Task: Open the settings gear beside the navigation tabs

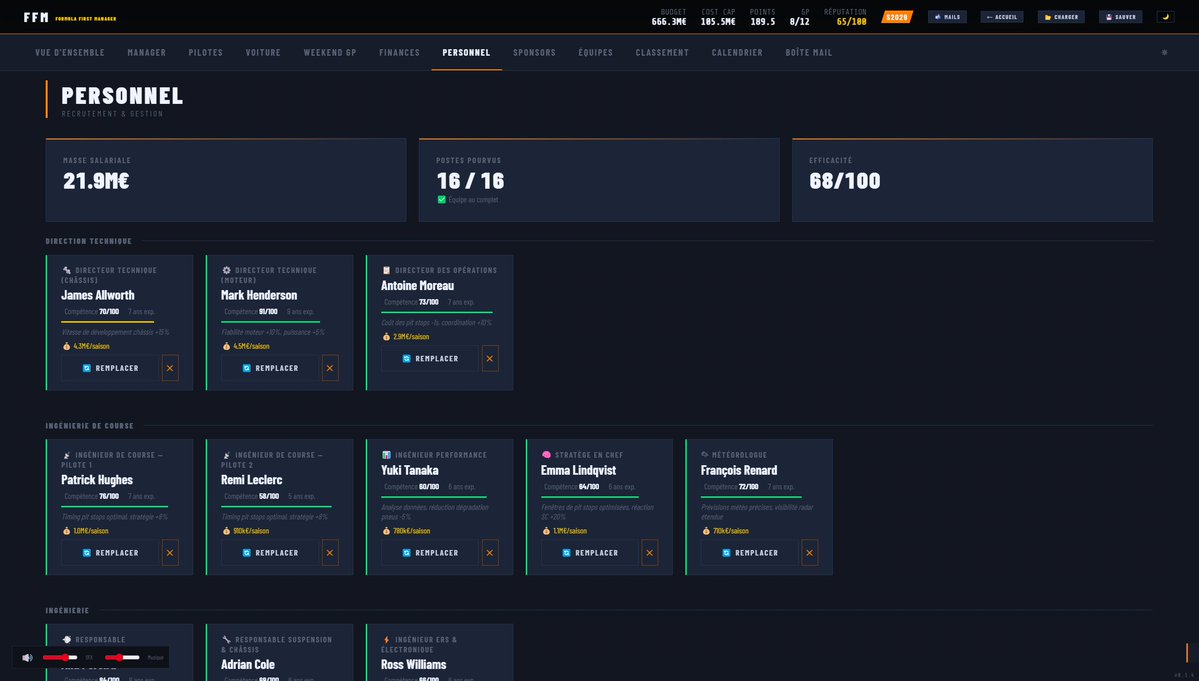Action: (x=1165, y=53)
